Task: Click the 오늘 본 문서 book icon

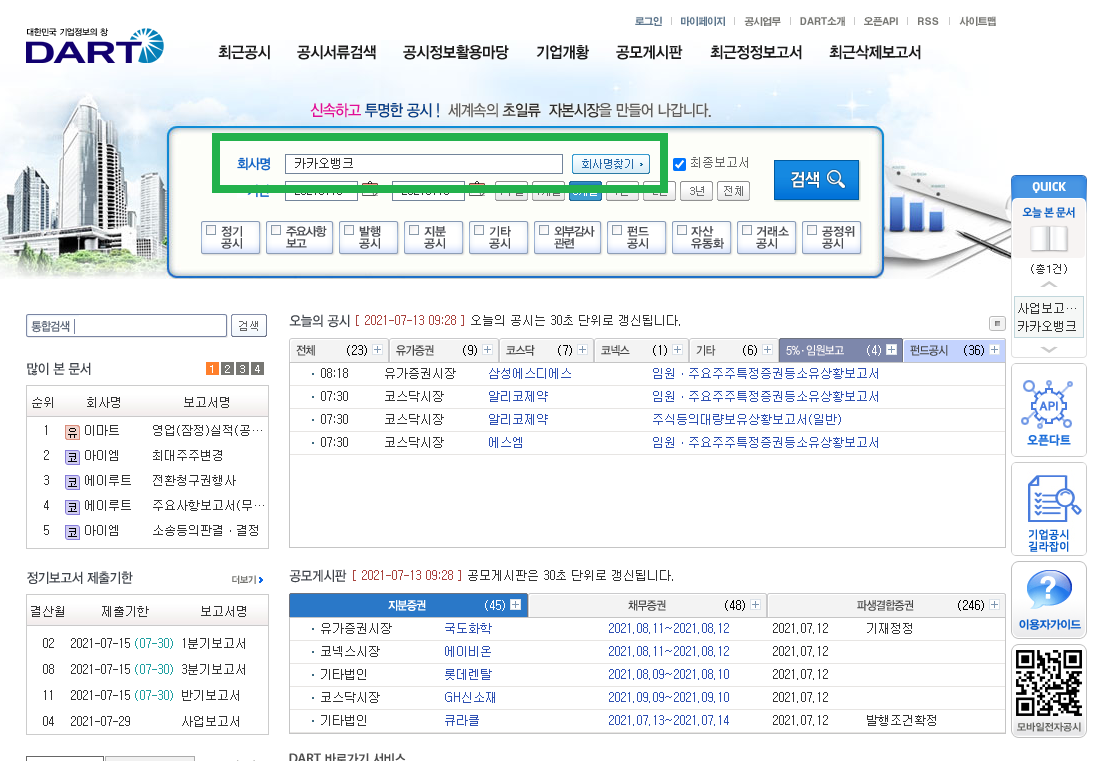Action: [x=1048, y=240]
